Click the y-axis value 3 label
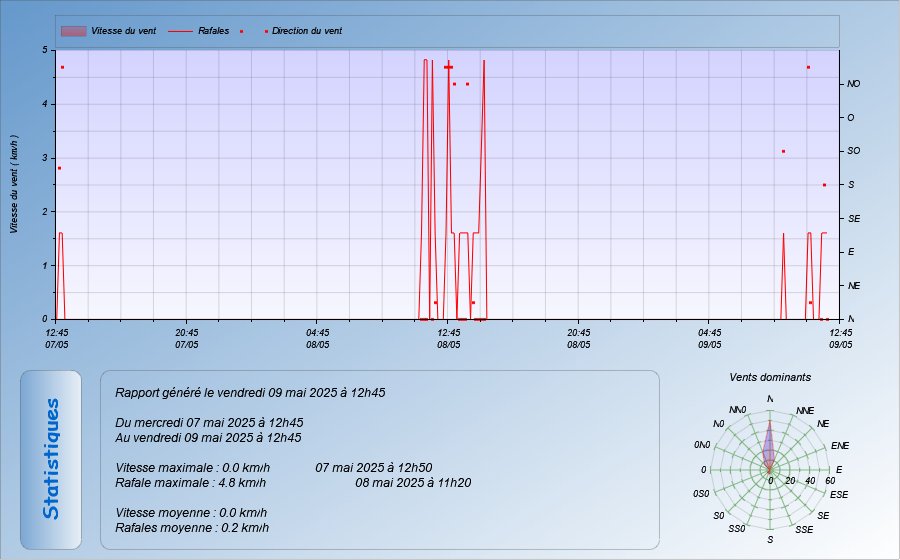The image size is (900, 560). 45,158
